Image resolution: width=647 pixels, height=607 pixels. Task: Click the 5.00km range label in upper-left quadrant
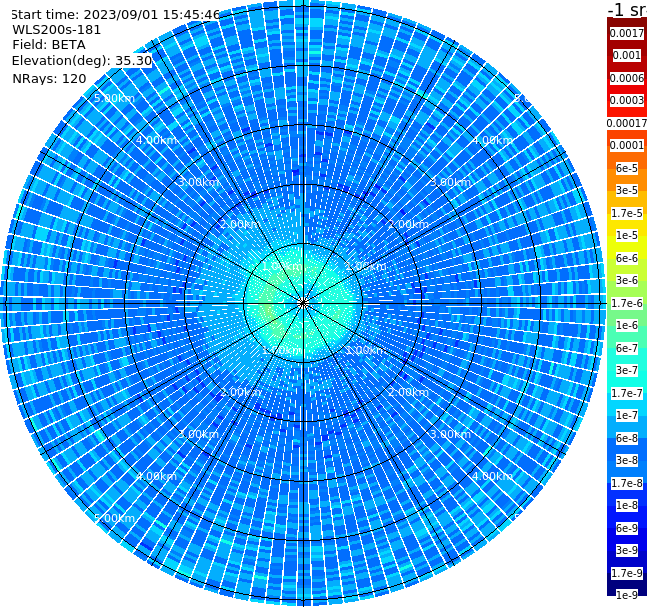tap(115, 98)
